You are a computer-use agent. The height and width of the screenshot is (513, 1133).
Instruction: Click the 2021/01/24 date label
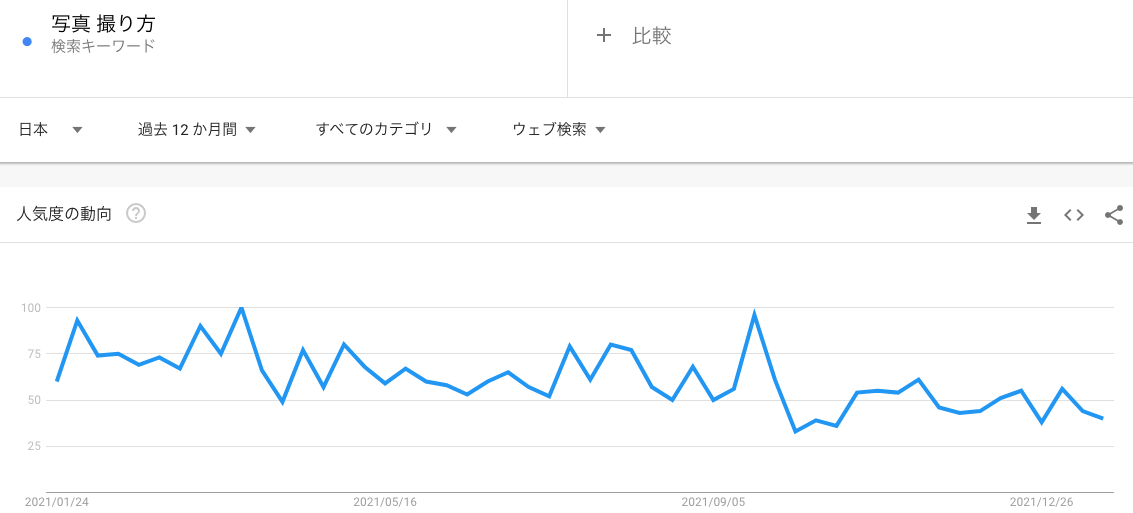pyautogui.click(x=57, y=502)
